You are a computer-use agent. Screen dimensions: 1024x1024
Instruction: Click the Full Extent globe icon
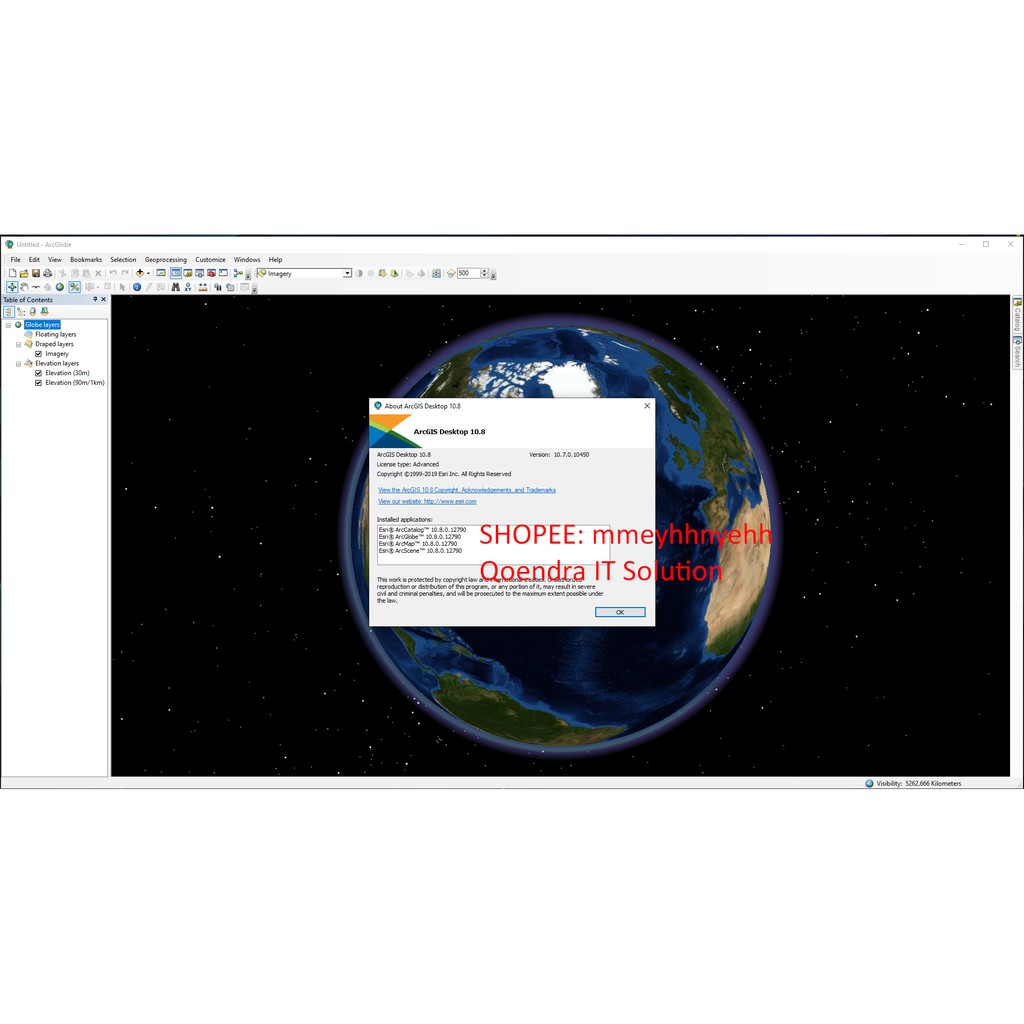(x=59, y=287)
